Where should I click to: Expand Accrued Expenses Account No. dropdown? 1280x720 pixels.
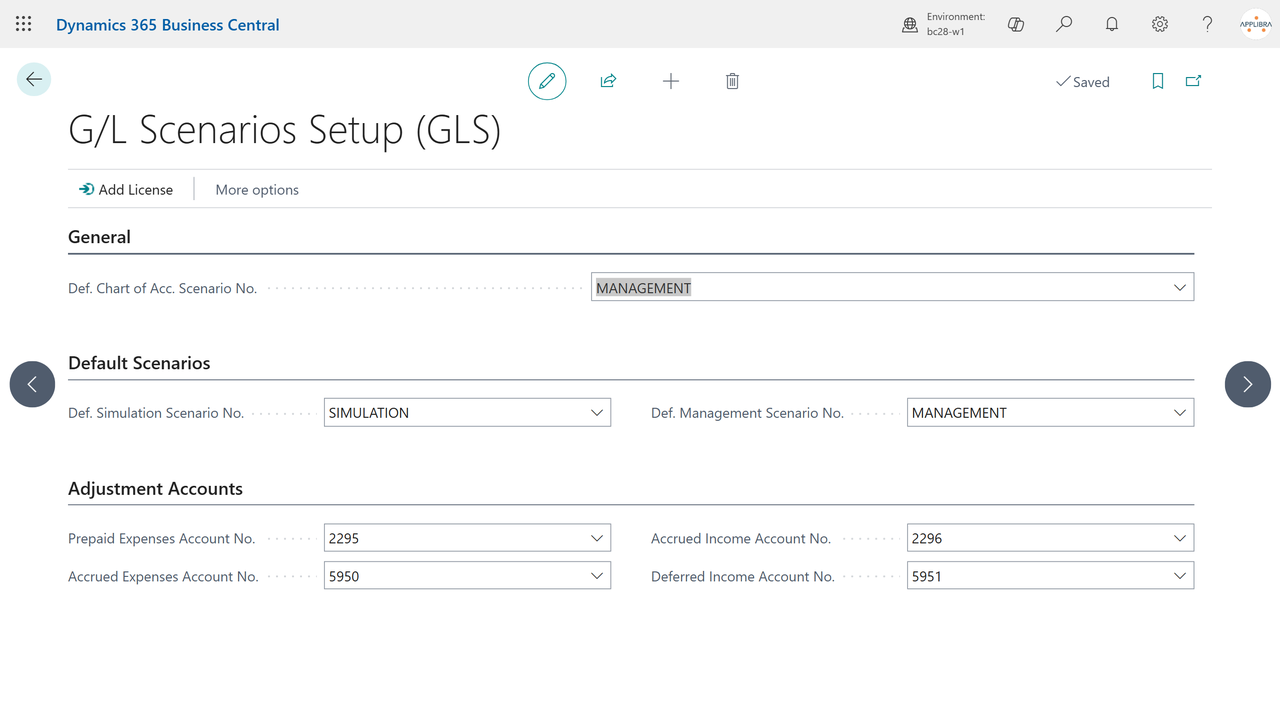coord(597,576)
